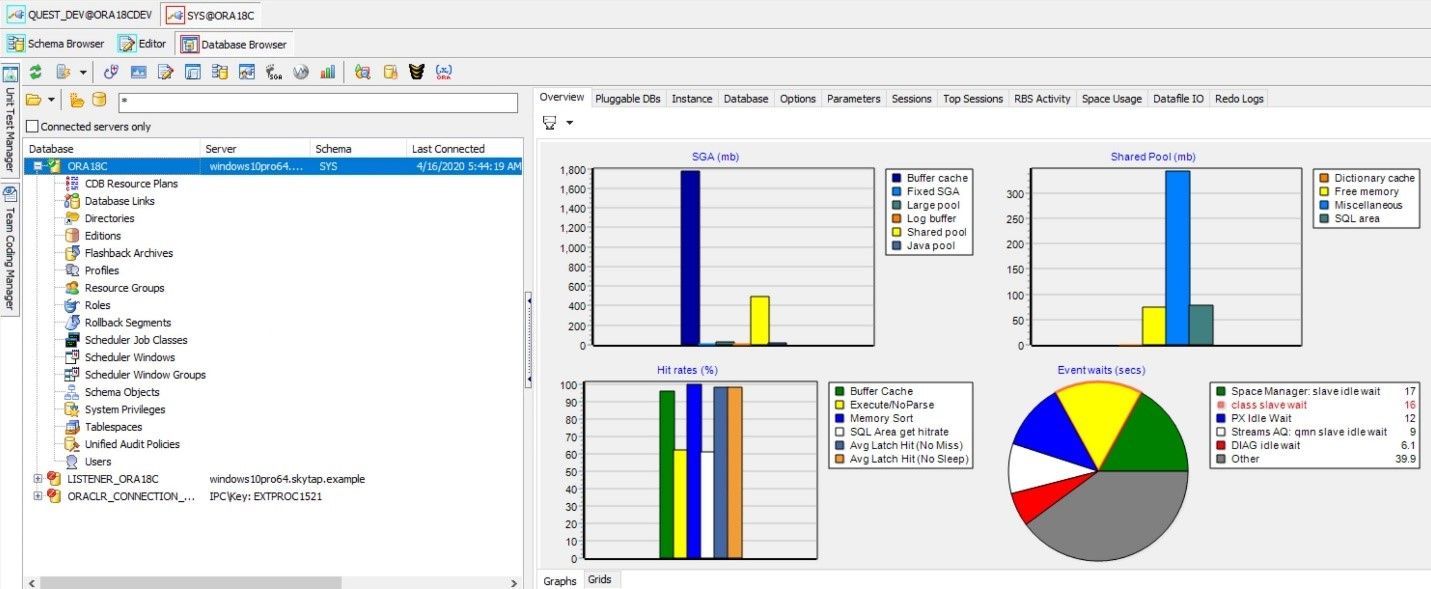Image resolution: width=1431 pixels, height=589 pixels.
Task: Open the Schema Browser tab
Action: pos(57,44)
